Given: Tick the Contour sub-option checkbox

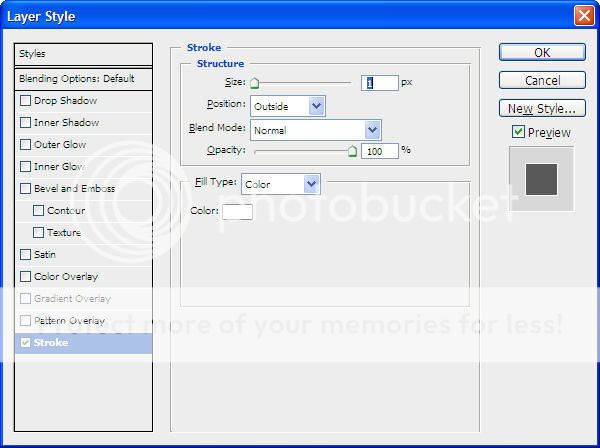Looking at the screenshot, I should pyautogui.click(x=39, y=211).
